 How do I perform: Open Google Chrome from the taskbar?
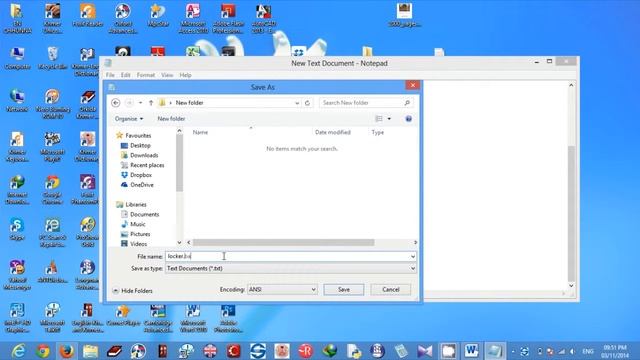coord(43,351)
